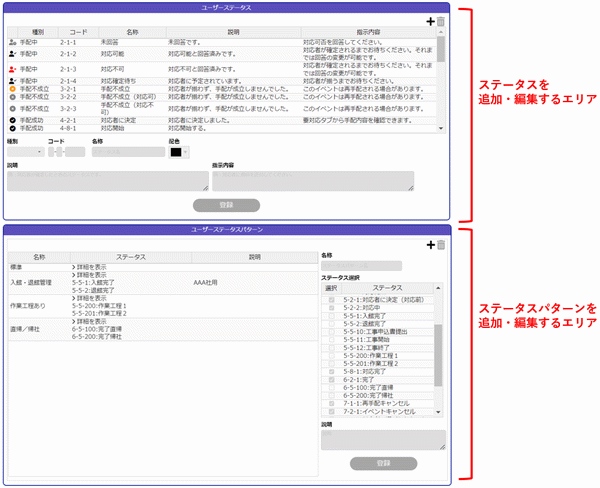Click the 名称 input field in pattern panel
This screenshot has height=488, width=600.
point(361,267)
